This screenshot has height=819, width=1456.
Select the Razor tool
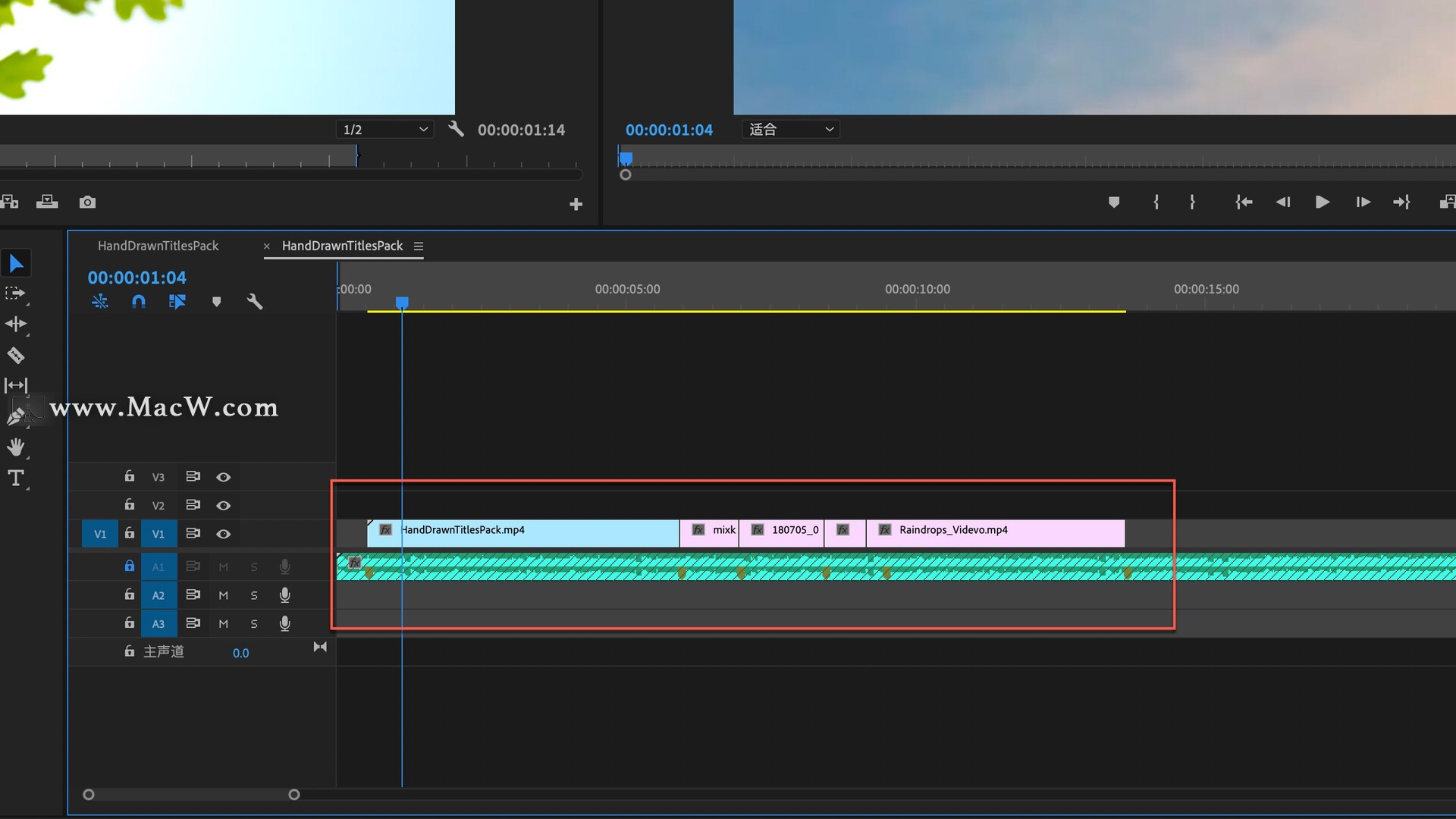click(16, 356)
